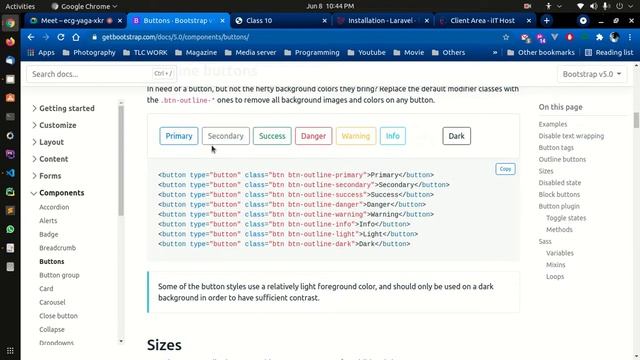Open Thunderbird mail from the dock

tap(10, 60)
